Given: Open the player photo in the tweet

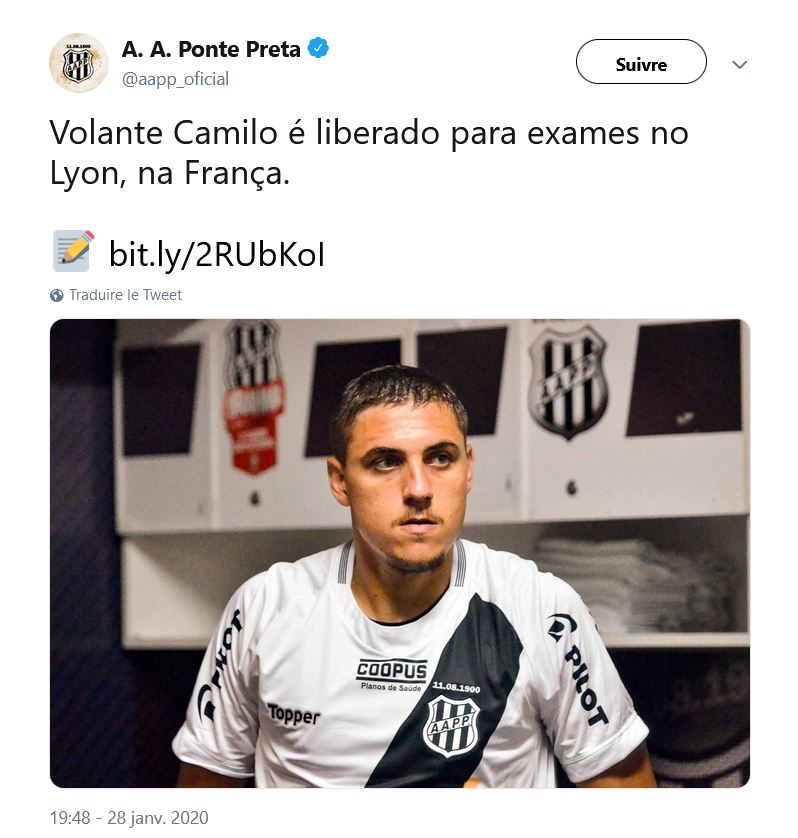Looking at the screenshot, I should [x=400, y=553].
